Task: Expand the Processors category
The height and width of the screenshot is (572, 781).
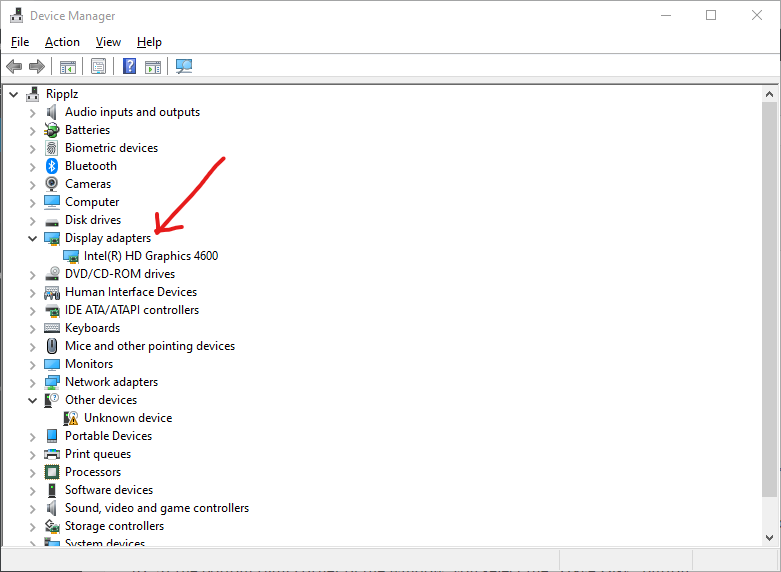Action: pos(32,472)
